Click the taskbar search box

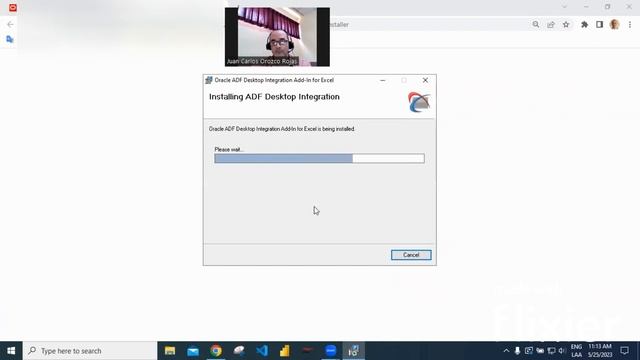90,351
